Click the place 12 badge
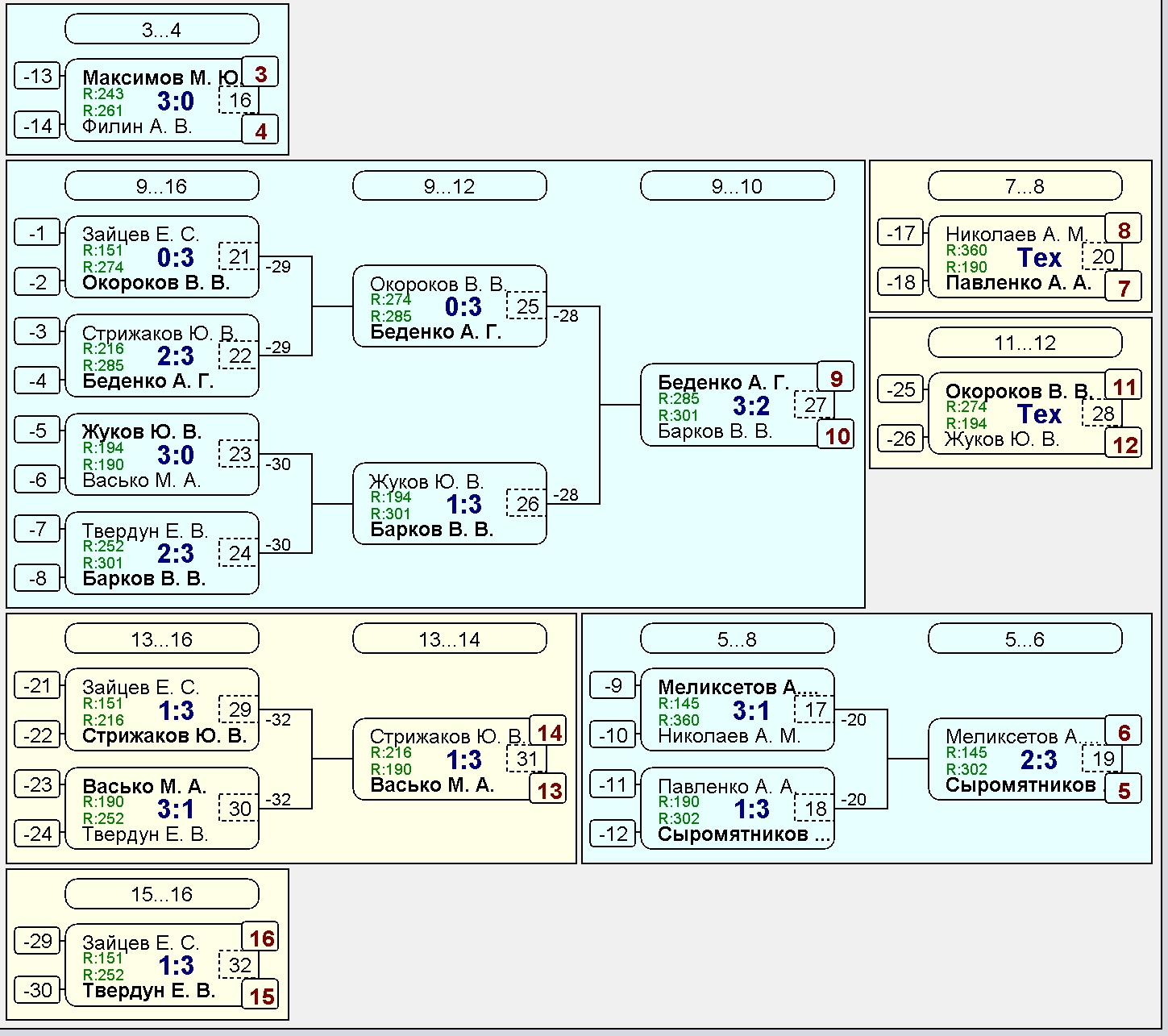 pos(1124,444)
